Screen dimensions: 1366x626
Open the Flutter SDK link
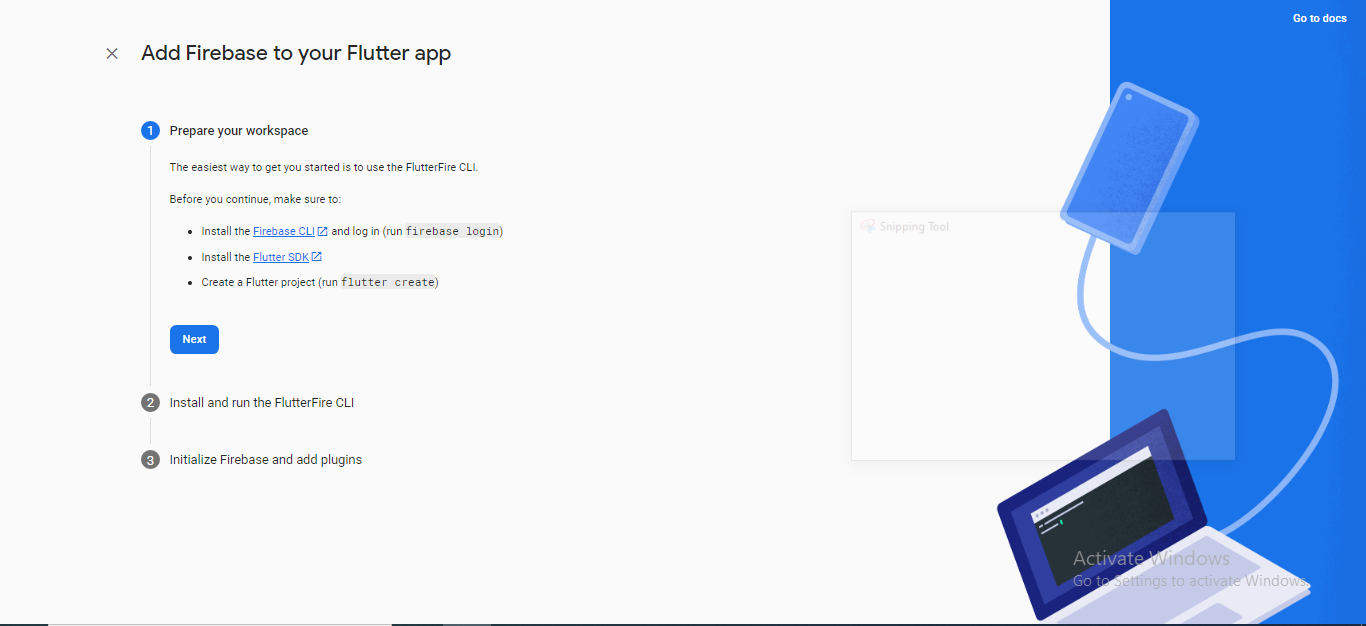281,257
